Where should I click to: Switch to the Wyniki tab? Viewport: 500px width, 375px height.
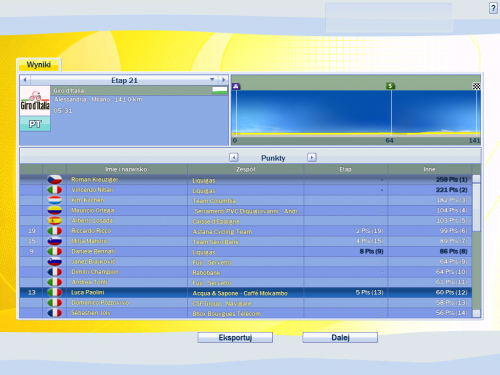click(x=39, y=65)
